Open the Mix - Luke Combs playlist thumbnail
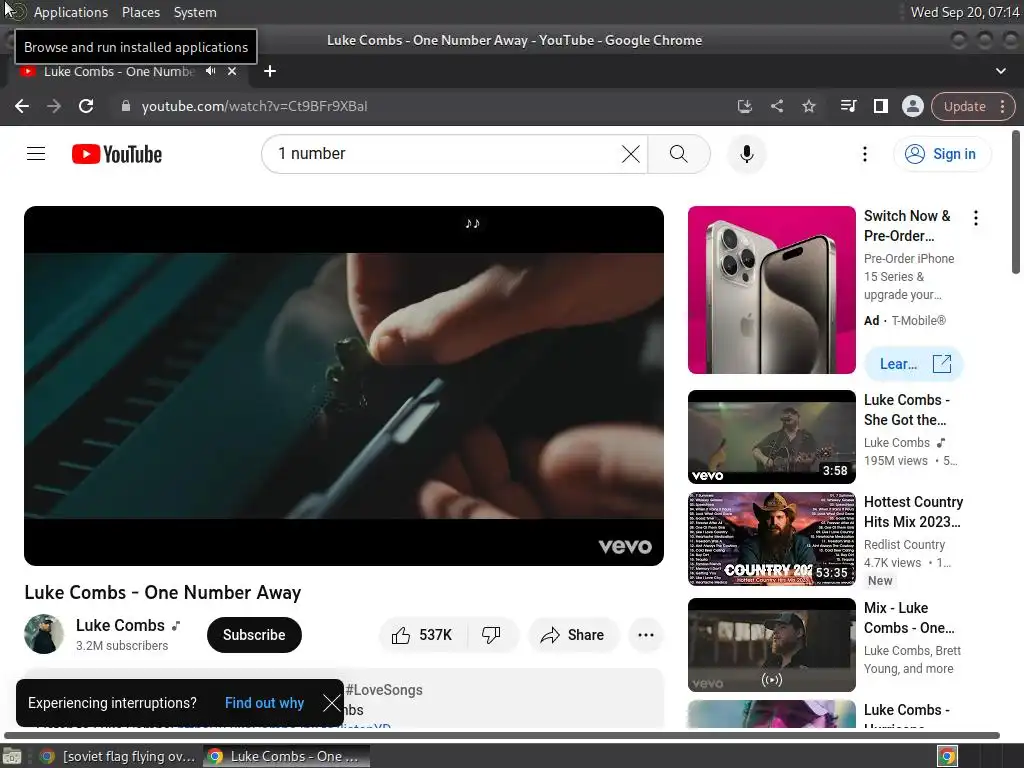This screenshot has height=768, width=1024. coord(771,645)
